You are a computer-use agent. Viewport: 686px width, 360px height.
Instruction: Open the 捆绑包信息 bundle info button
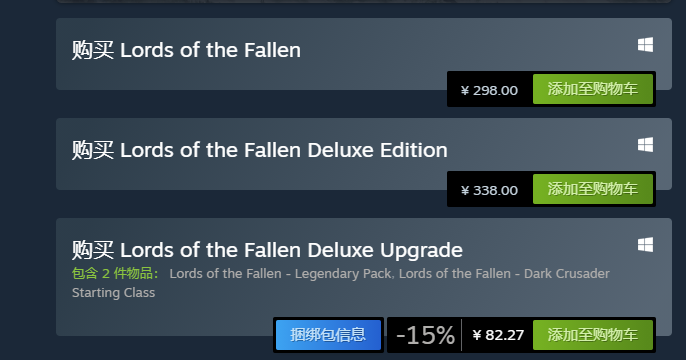(328, 335)
